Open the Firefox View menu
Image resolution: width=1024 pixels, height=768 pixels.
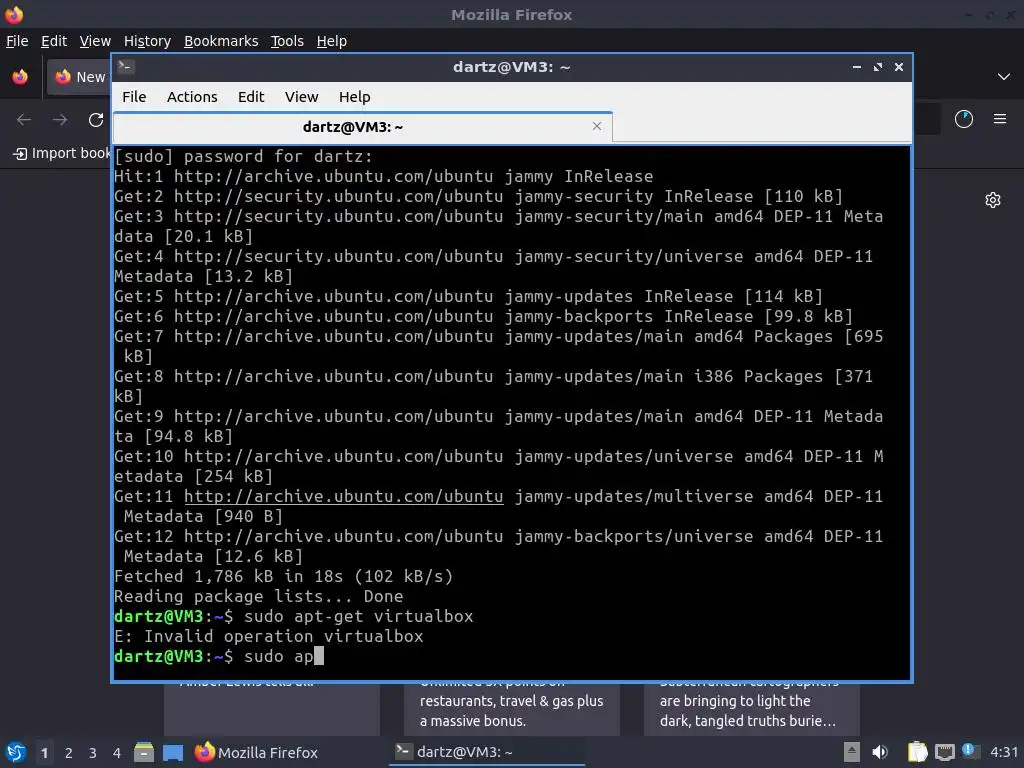(x=95, y=41)
